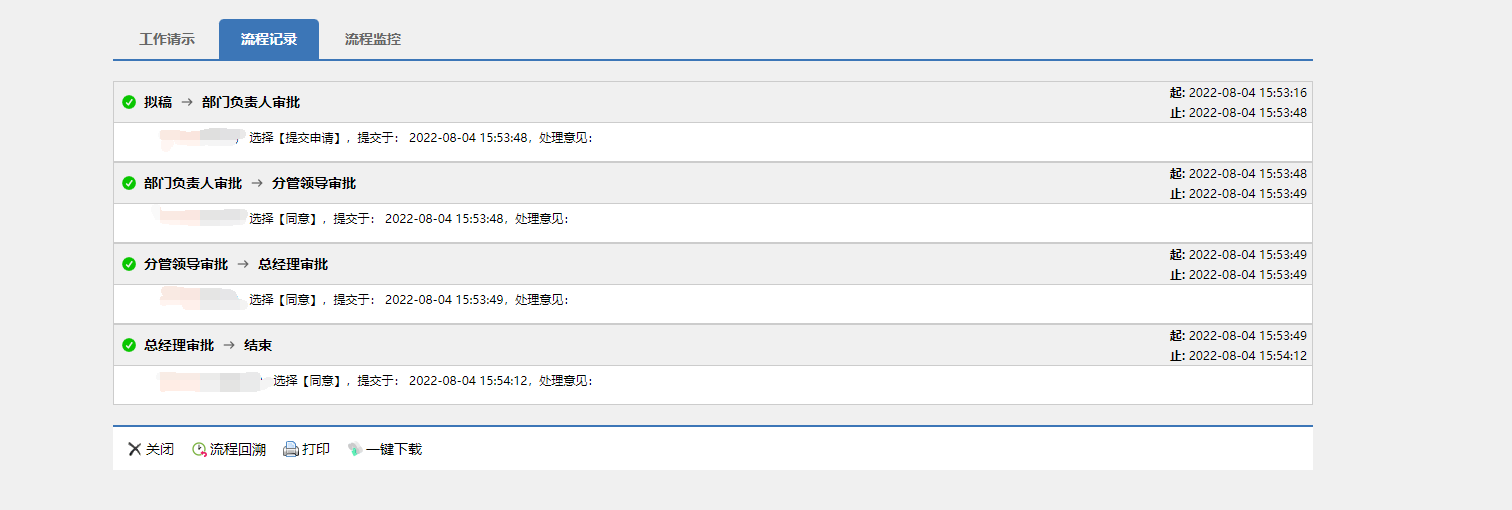1512x510 pixels.
Task: Select the 流程记录 tab
Action: (x=269, y=40)
